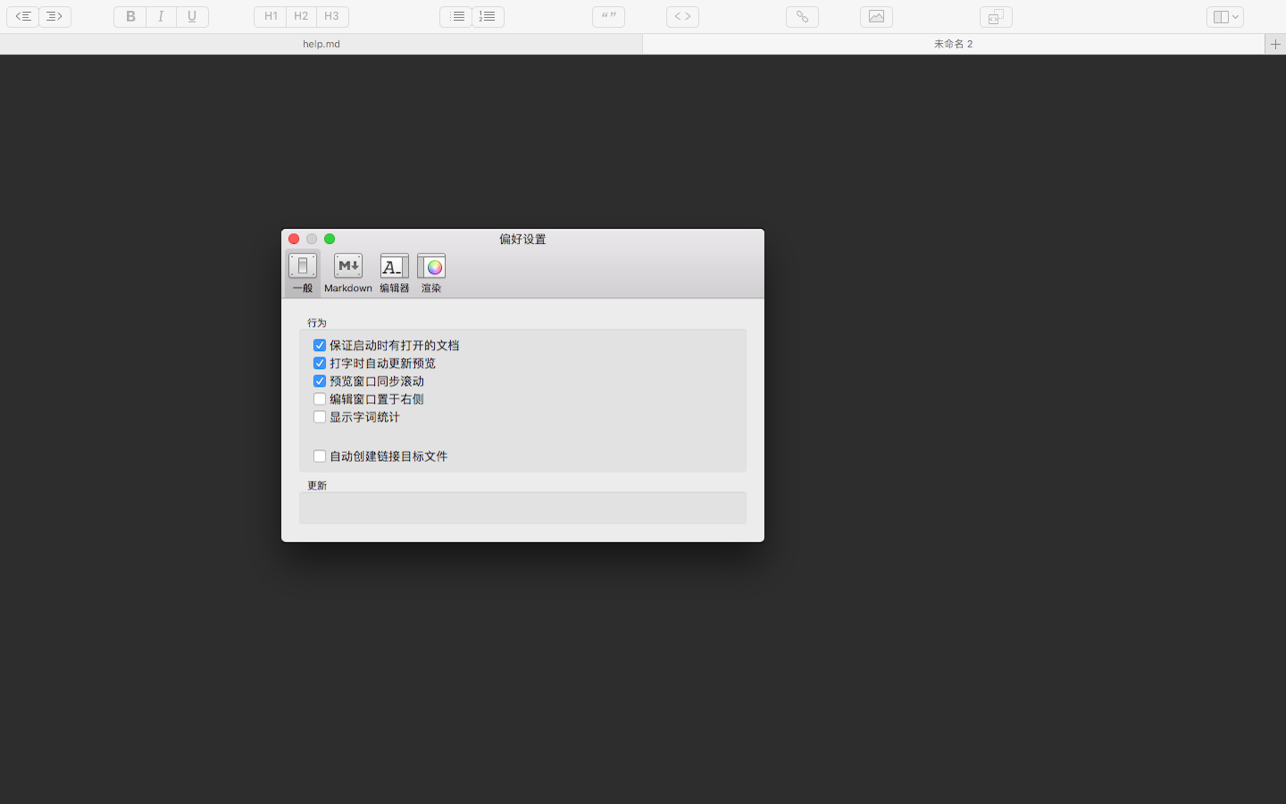Click the copy HTML toolbar icon
This screenshot has width=1286, height=804.
(996, 16)
